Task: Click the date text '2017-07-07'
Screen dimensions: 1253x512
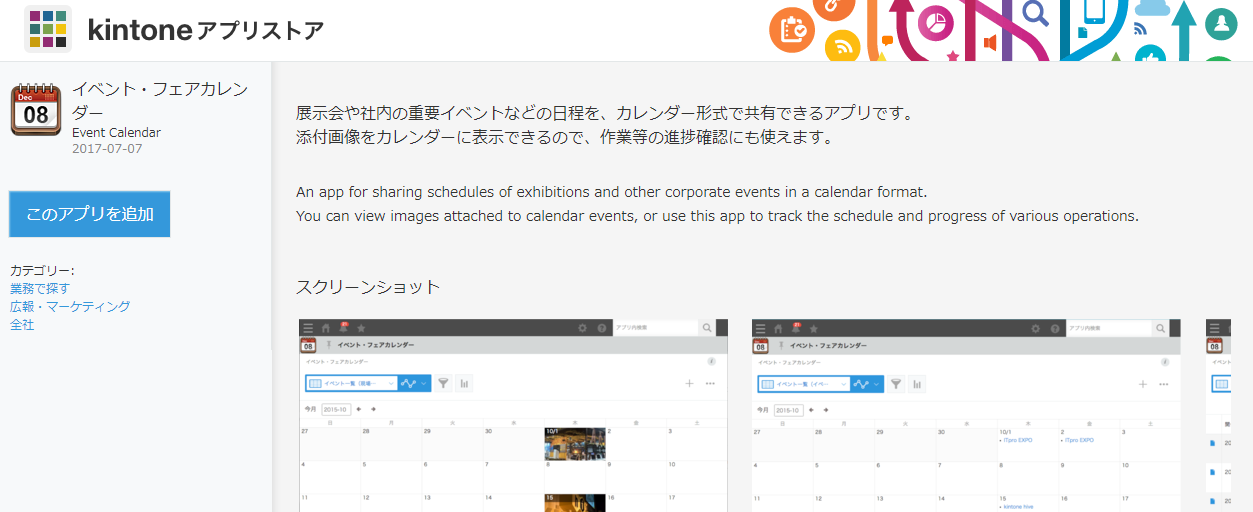Action: 107,148
